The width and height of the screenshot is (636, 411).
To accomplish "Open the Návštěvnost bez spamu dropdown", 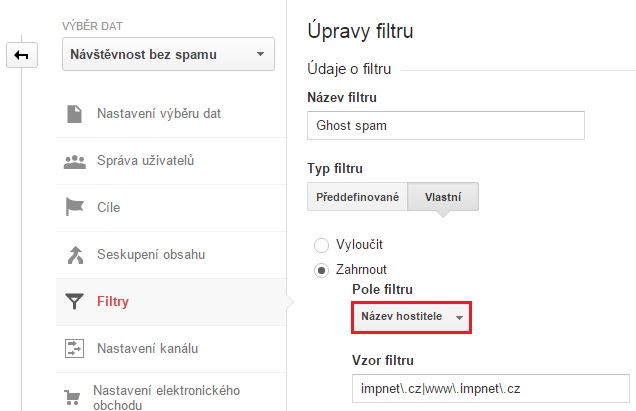I will pos(168,54).
